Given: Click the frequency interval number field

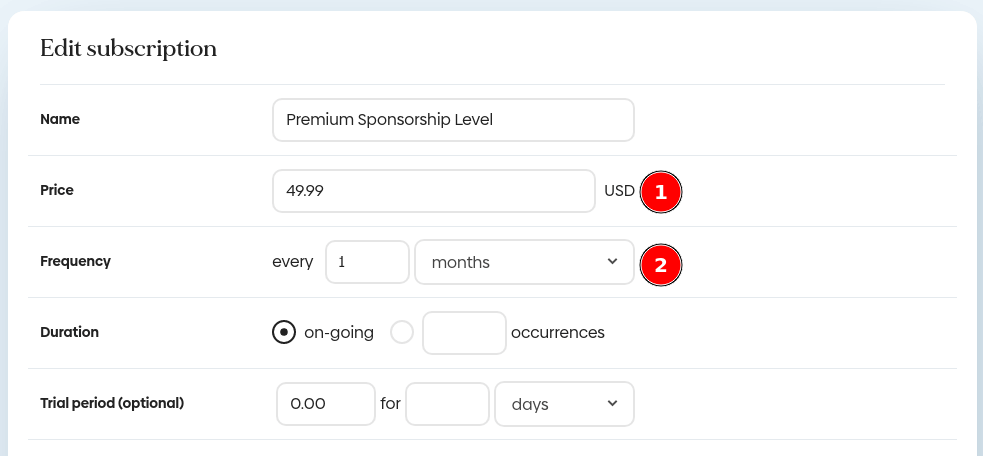Looking at the screenshot, I should 367,262.
